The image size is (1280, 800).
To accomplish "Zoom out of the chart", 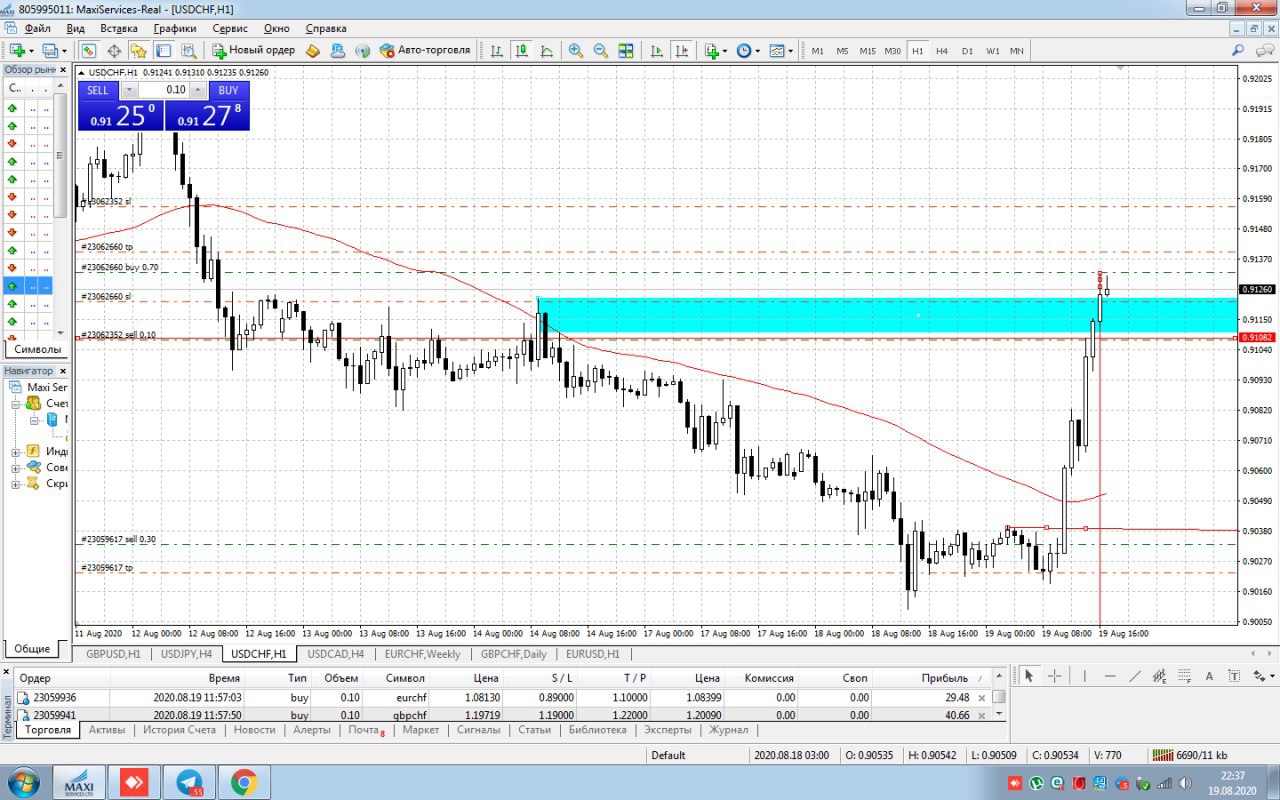I will click(601, 50).
